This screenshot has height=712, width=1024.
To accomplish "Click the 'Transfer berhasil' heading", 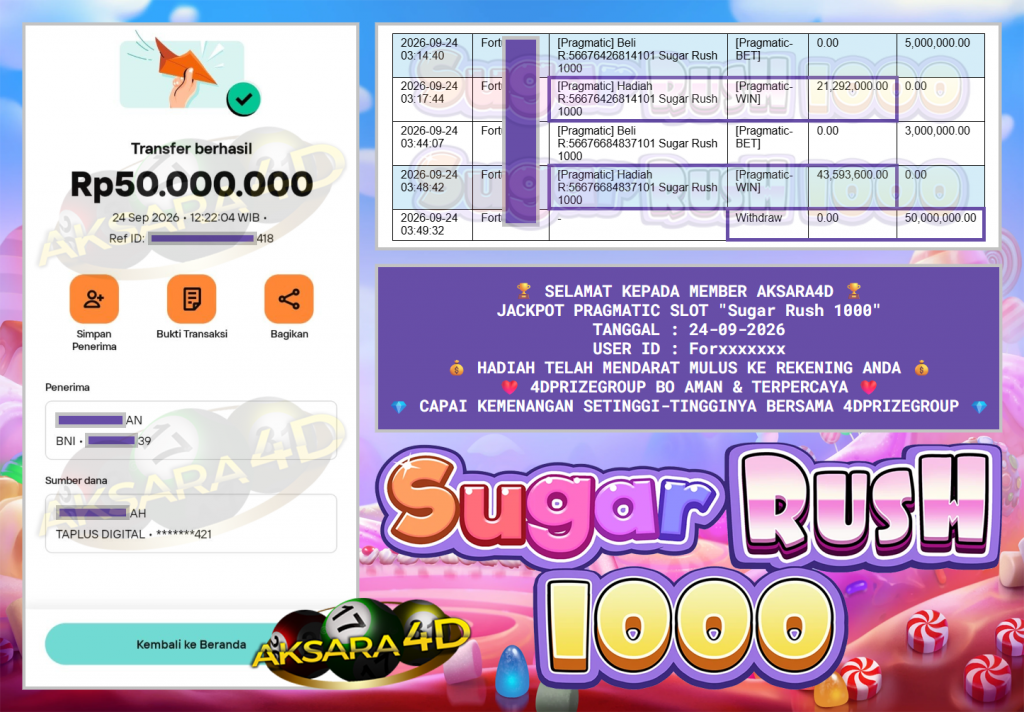I will [191, 149].
